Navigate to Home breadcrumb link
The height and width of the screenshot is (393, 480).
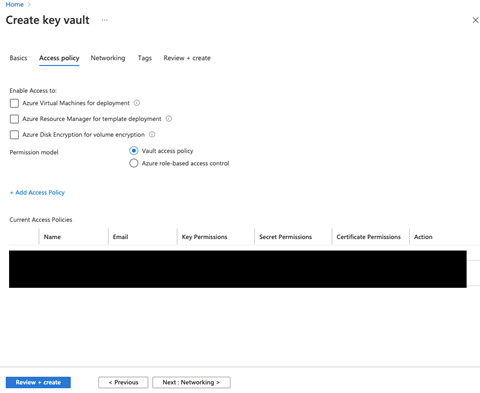pyautogui.click(x=15, y=4)
